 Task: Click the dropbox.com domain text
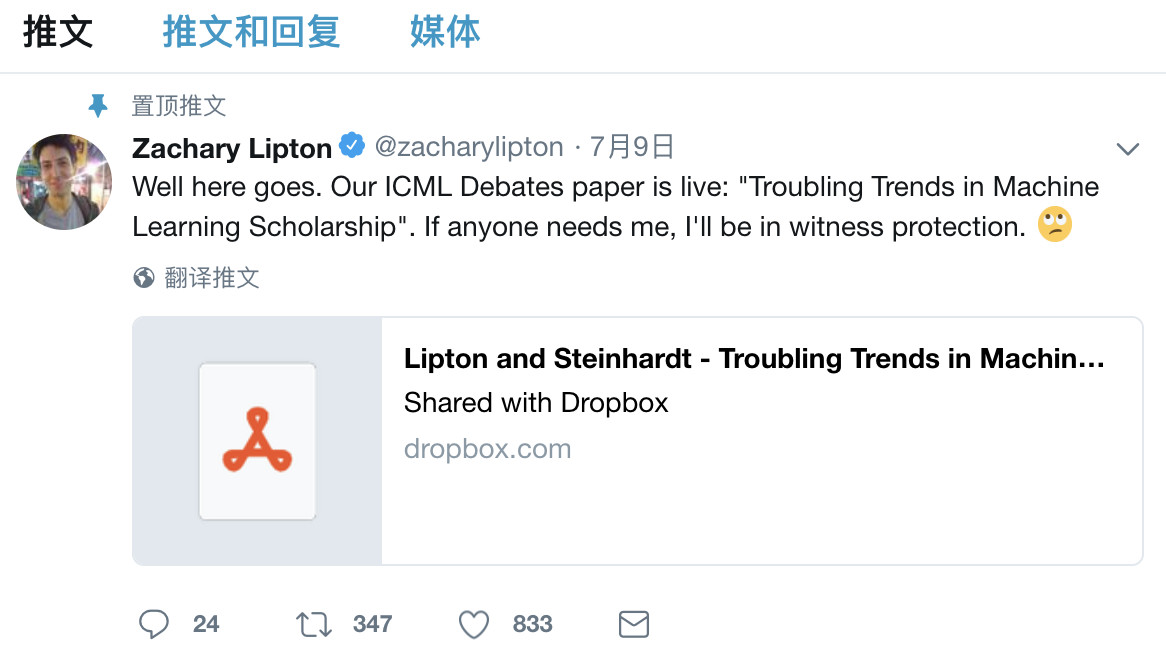tap(487, 448)
